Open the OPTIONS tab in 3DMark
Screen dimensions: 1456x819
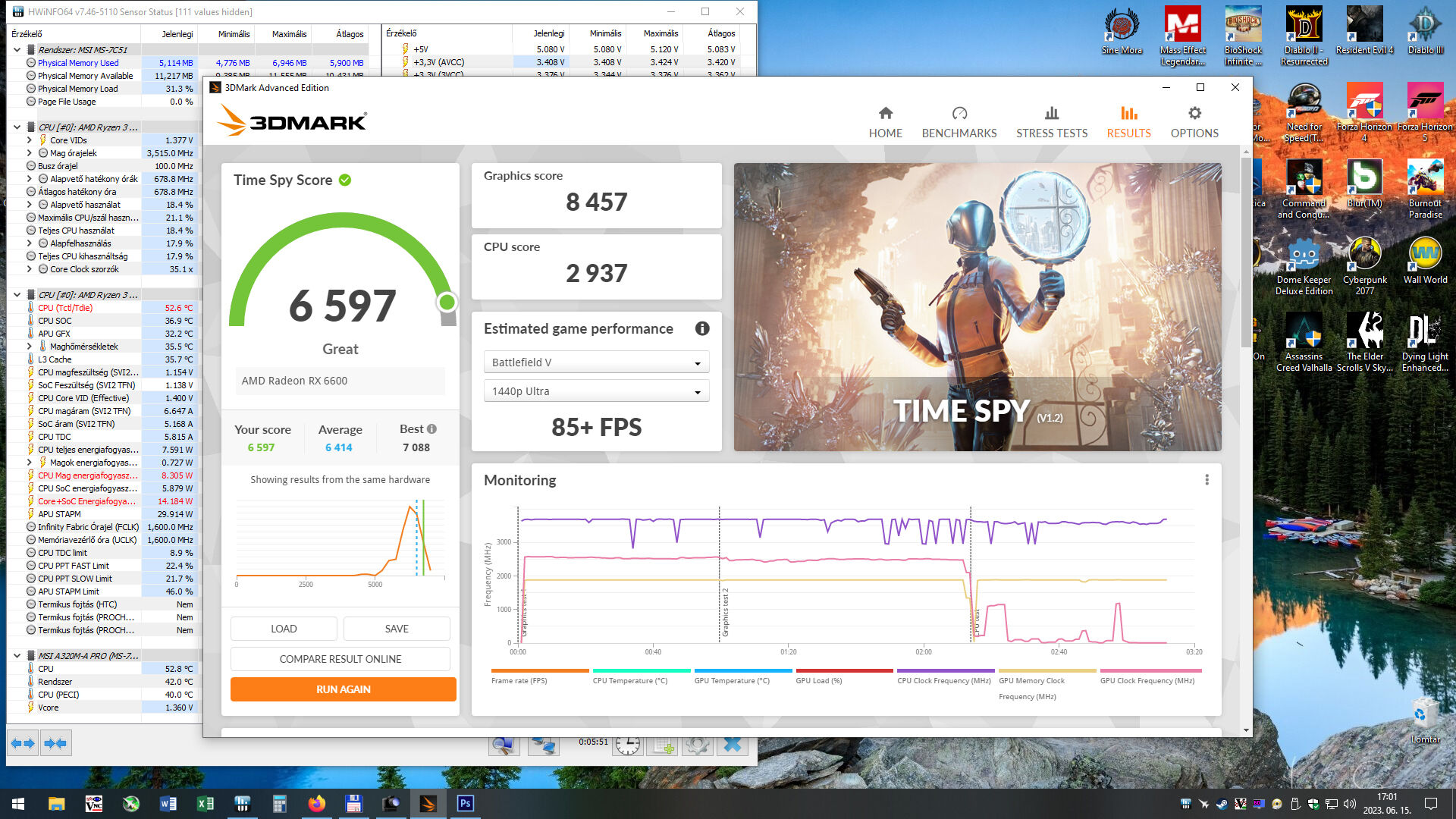click(1194, 123)
